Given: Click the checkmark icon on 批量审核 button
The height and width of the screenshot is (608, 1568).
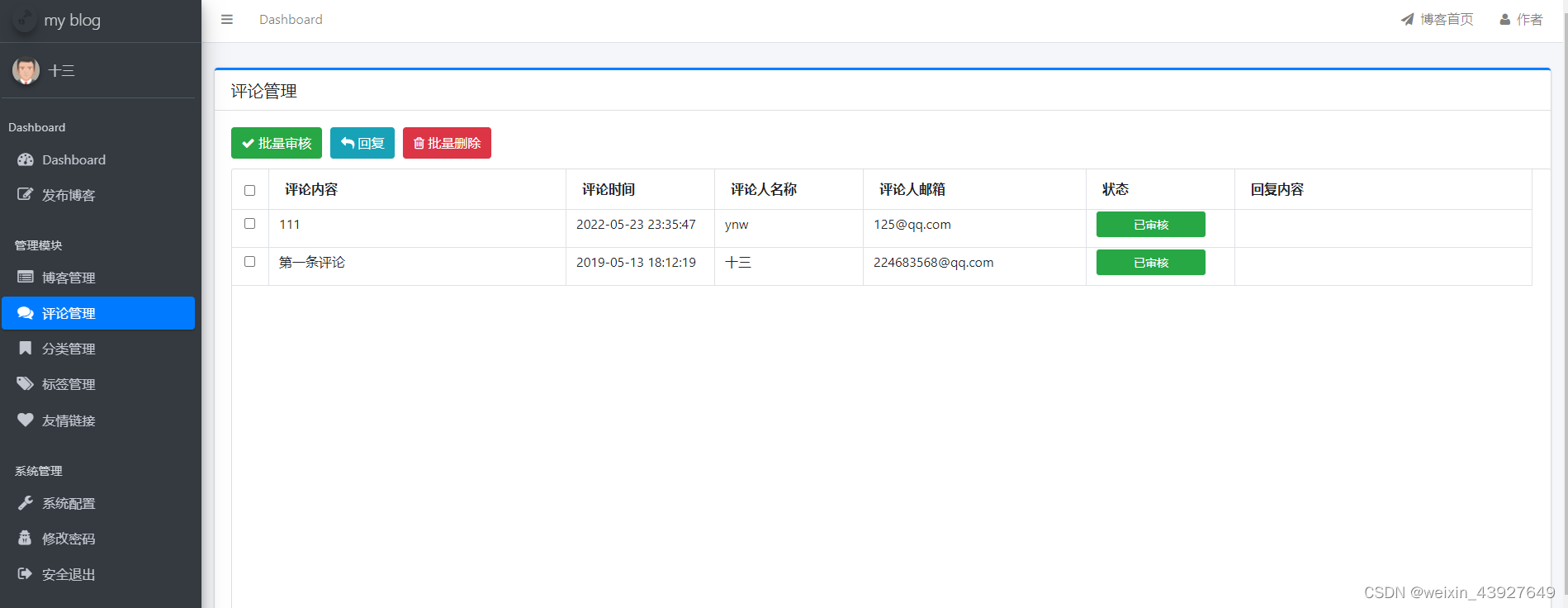Looking at the screenshot, I should coord(248,144).
